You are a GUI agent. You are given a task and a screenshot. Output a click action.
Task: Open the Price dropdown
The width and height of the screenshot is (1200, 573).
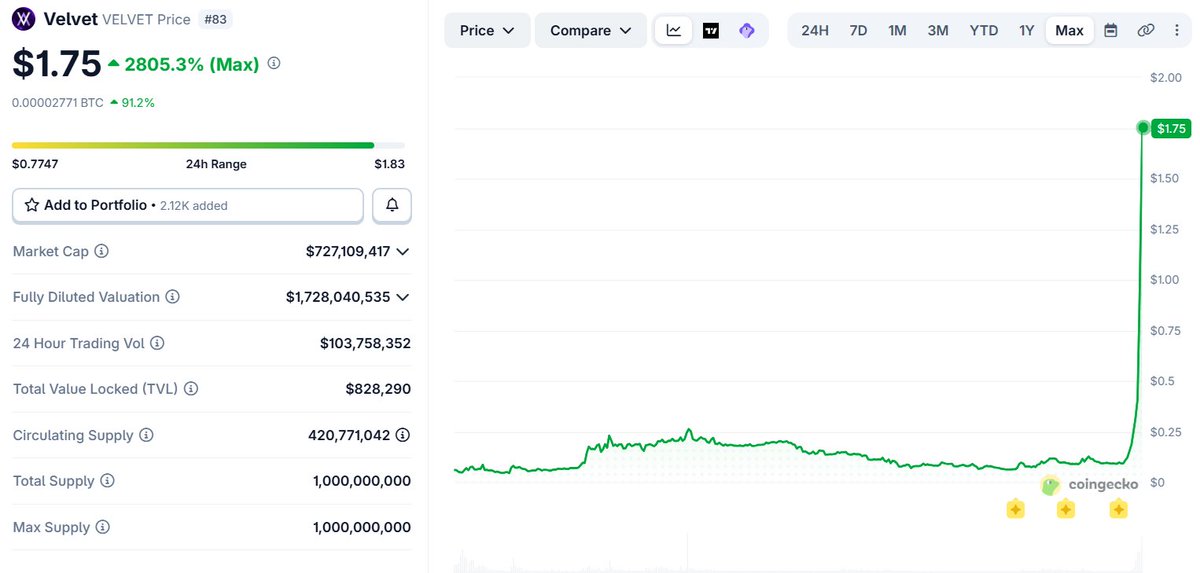[x=487, y=30]
